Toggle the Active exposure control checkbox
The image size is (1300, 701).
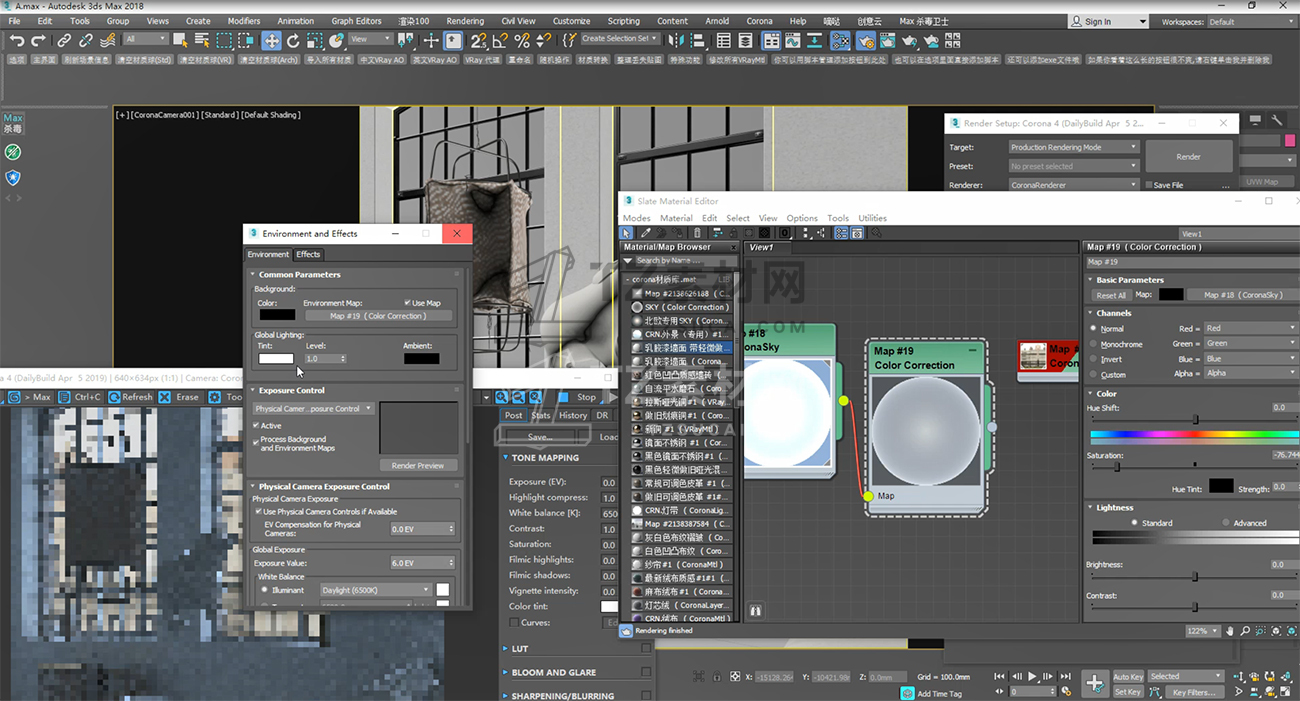click(x=257, y=426)
